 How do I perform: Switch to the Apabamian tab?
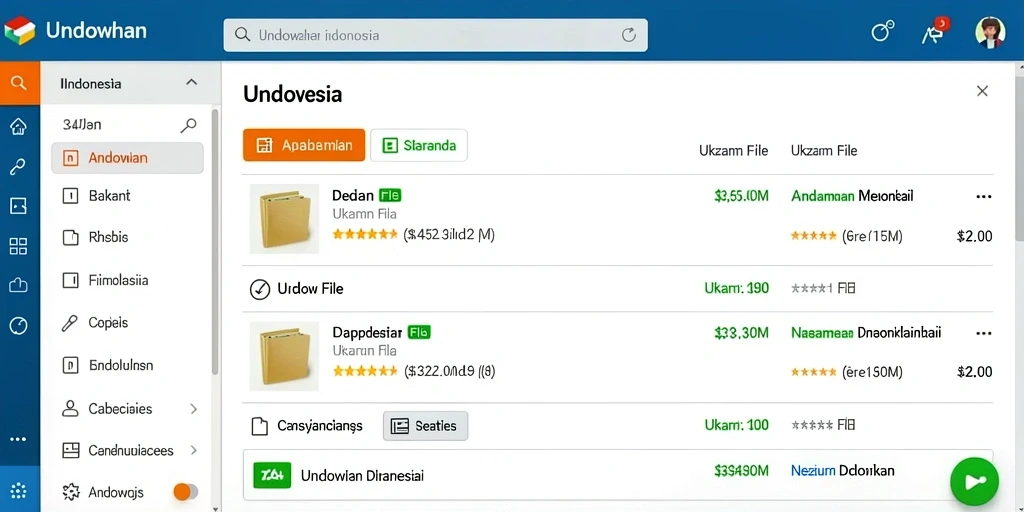304,145
